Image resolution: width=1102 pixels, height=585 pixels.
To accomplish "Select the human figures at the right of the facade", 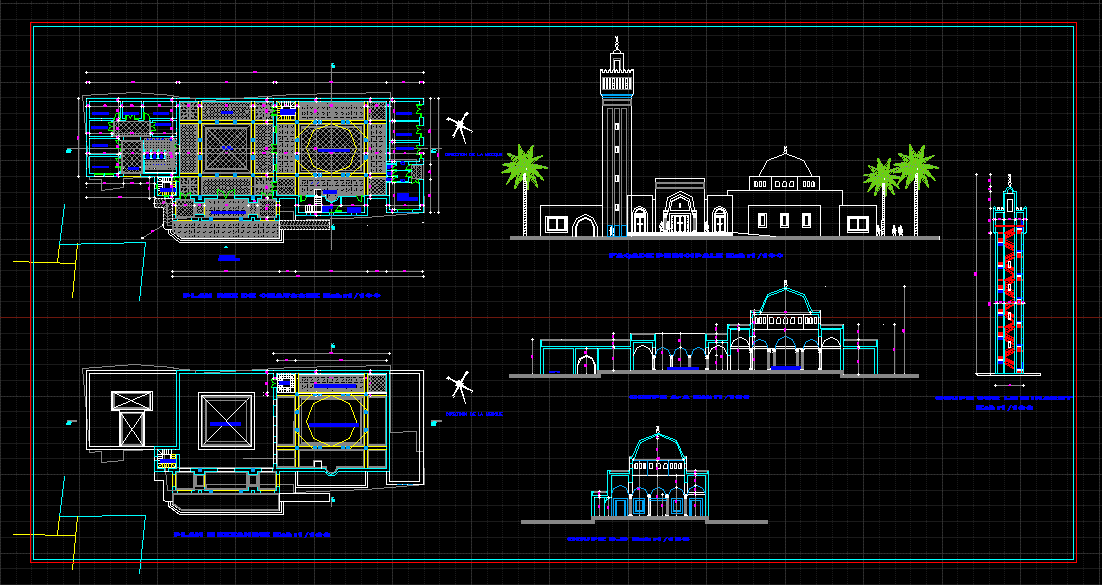I will click(897, 230).
